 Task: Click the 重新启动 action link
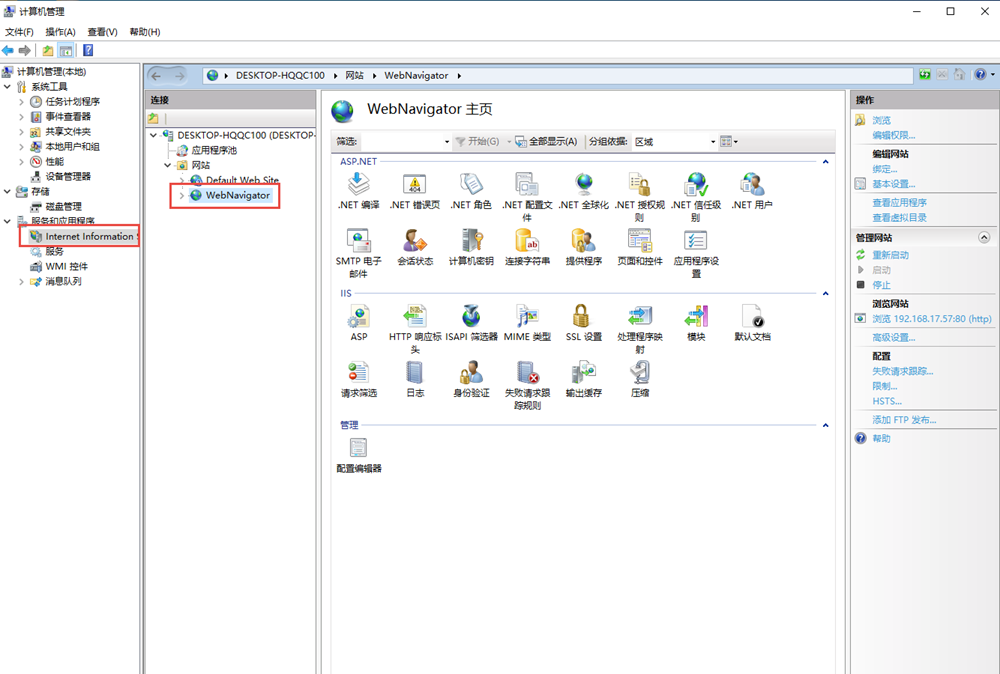pyautogui.click(x=890, y=255)
